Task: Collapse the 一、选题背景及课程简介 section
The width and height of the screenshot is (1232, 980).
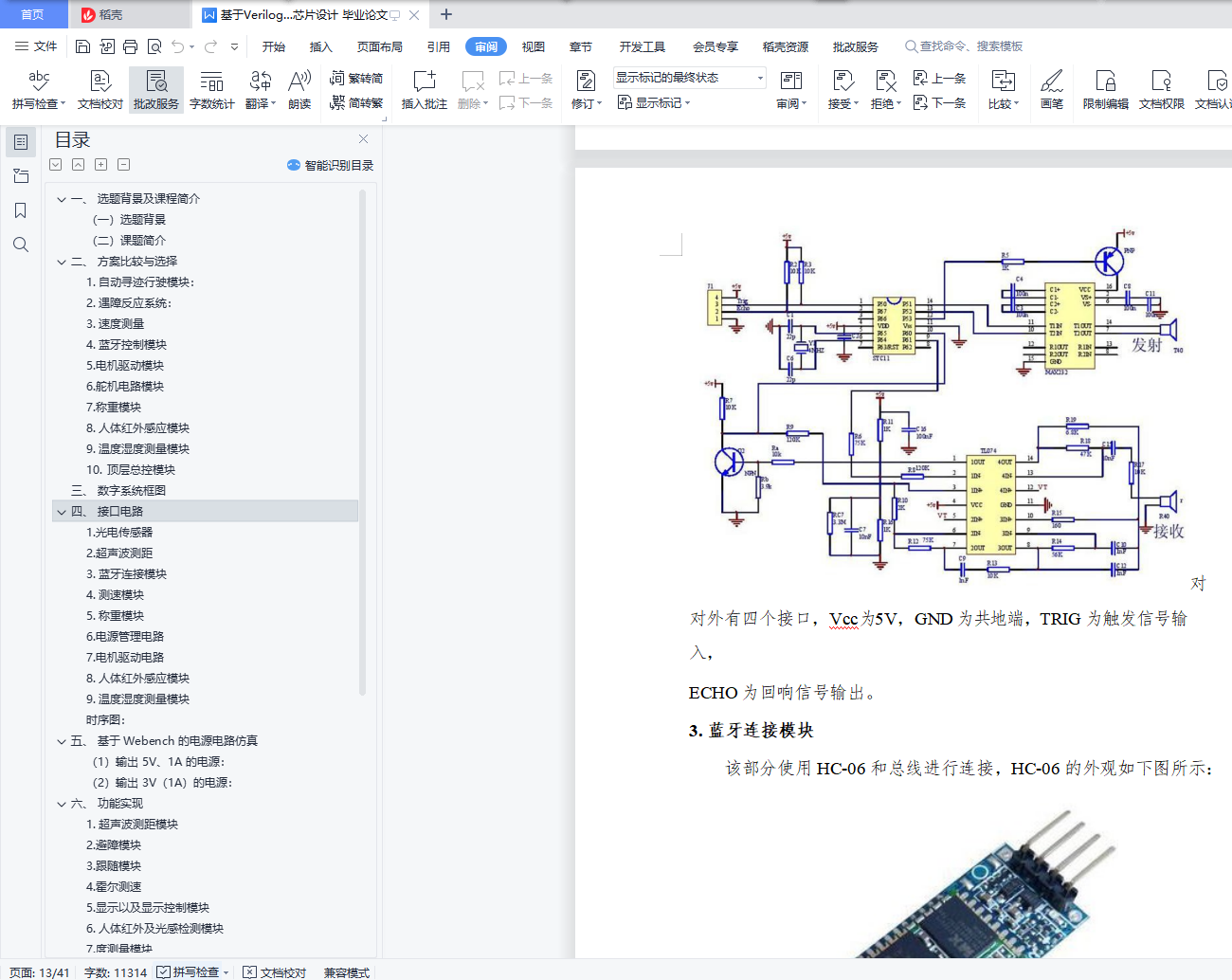Action: point(62,199)
